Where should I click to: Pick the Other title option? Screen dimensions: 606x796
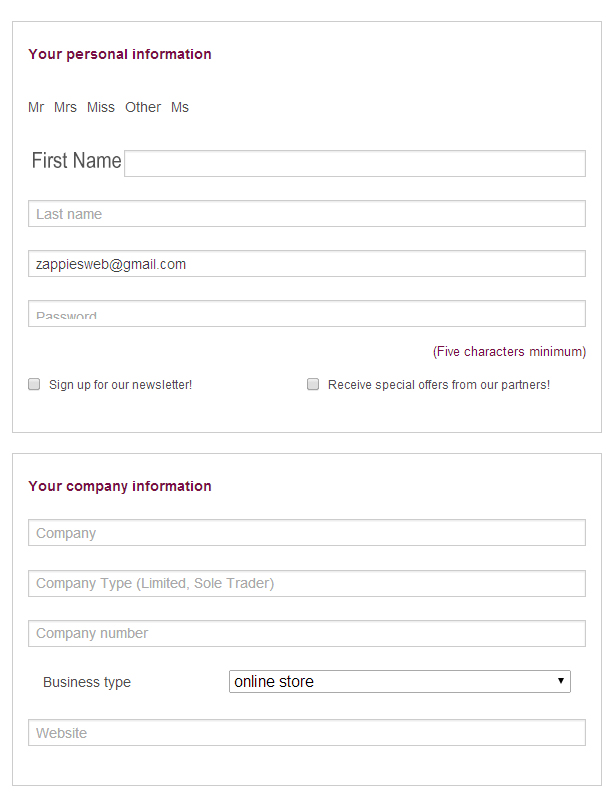point(143,107)
